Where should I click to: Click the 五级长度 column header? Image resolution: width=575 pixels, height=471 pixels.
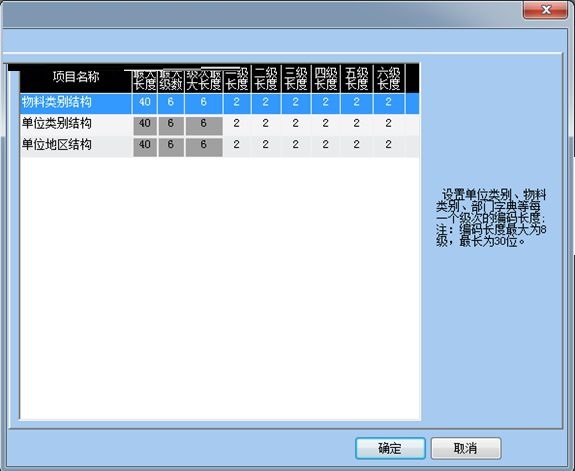(x=356, y=78)
